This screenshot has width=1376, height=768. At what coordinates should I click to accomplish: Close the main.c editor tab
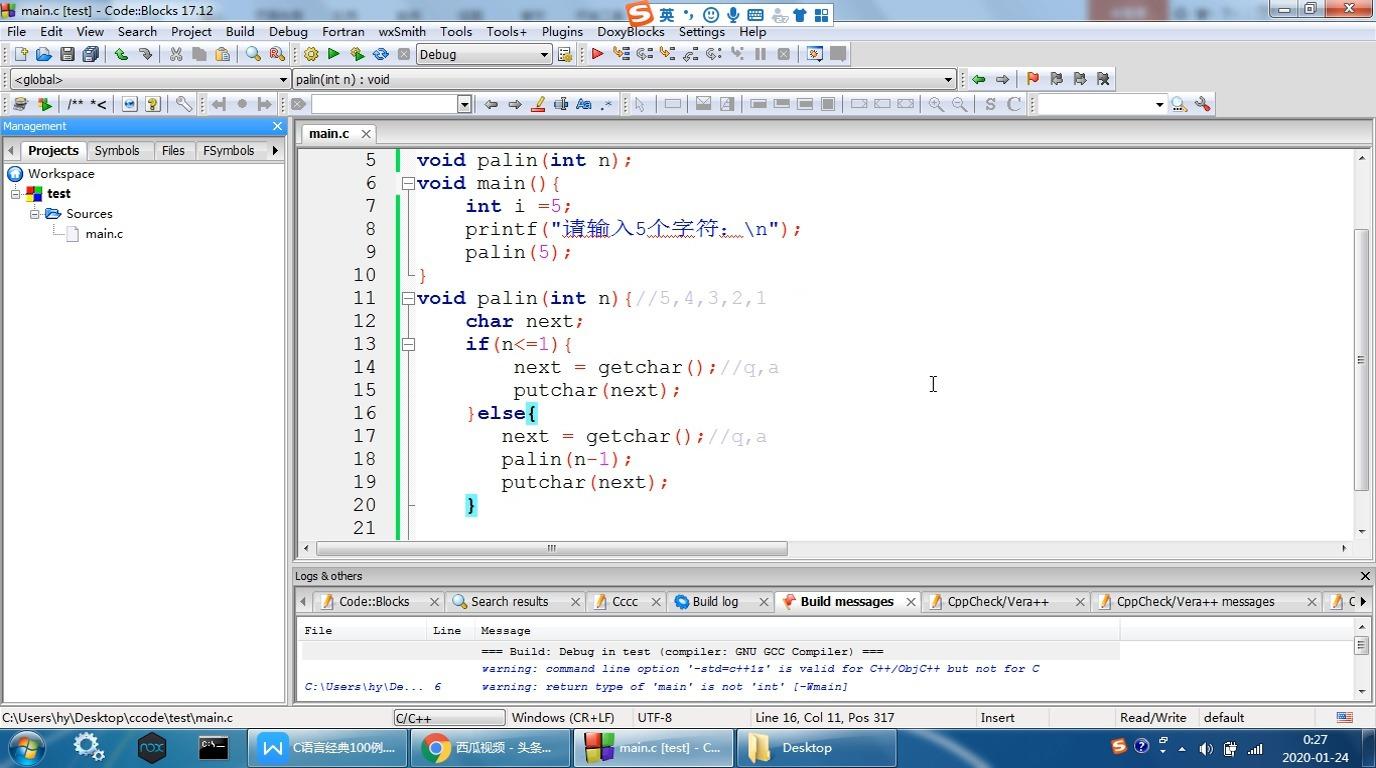[366, 133]
